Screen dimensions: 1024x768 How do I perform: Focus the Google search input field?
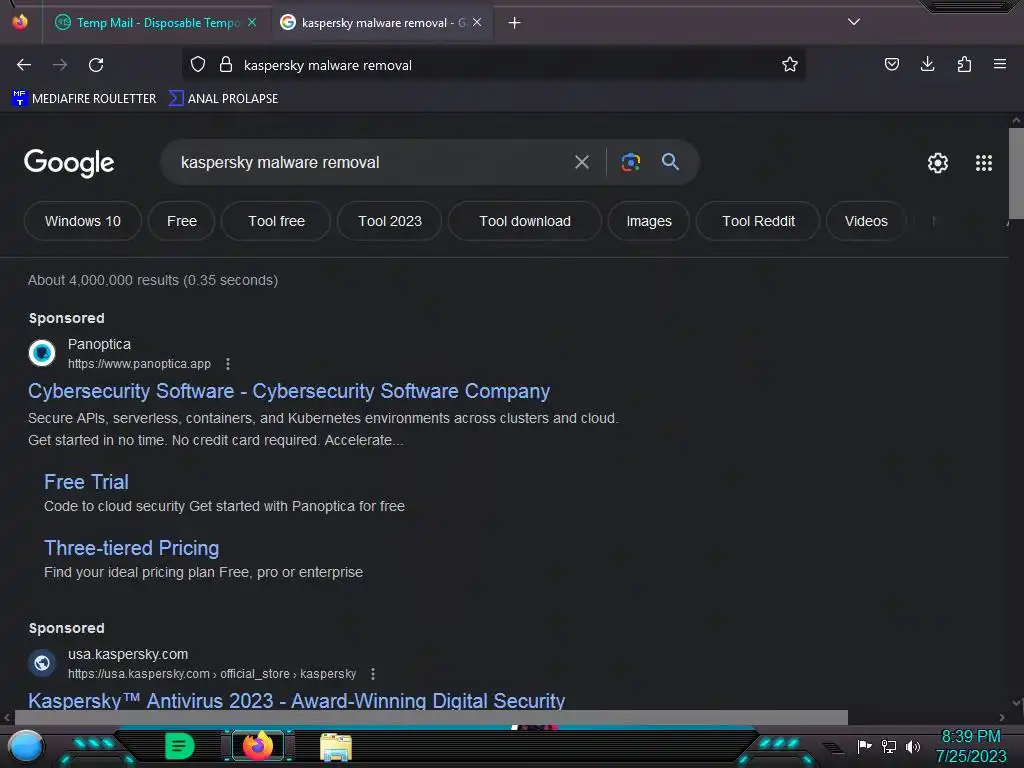(372, 162)
